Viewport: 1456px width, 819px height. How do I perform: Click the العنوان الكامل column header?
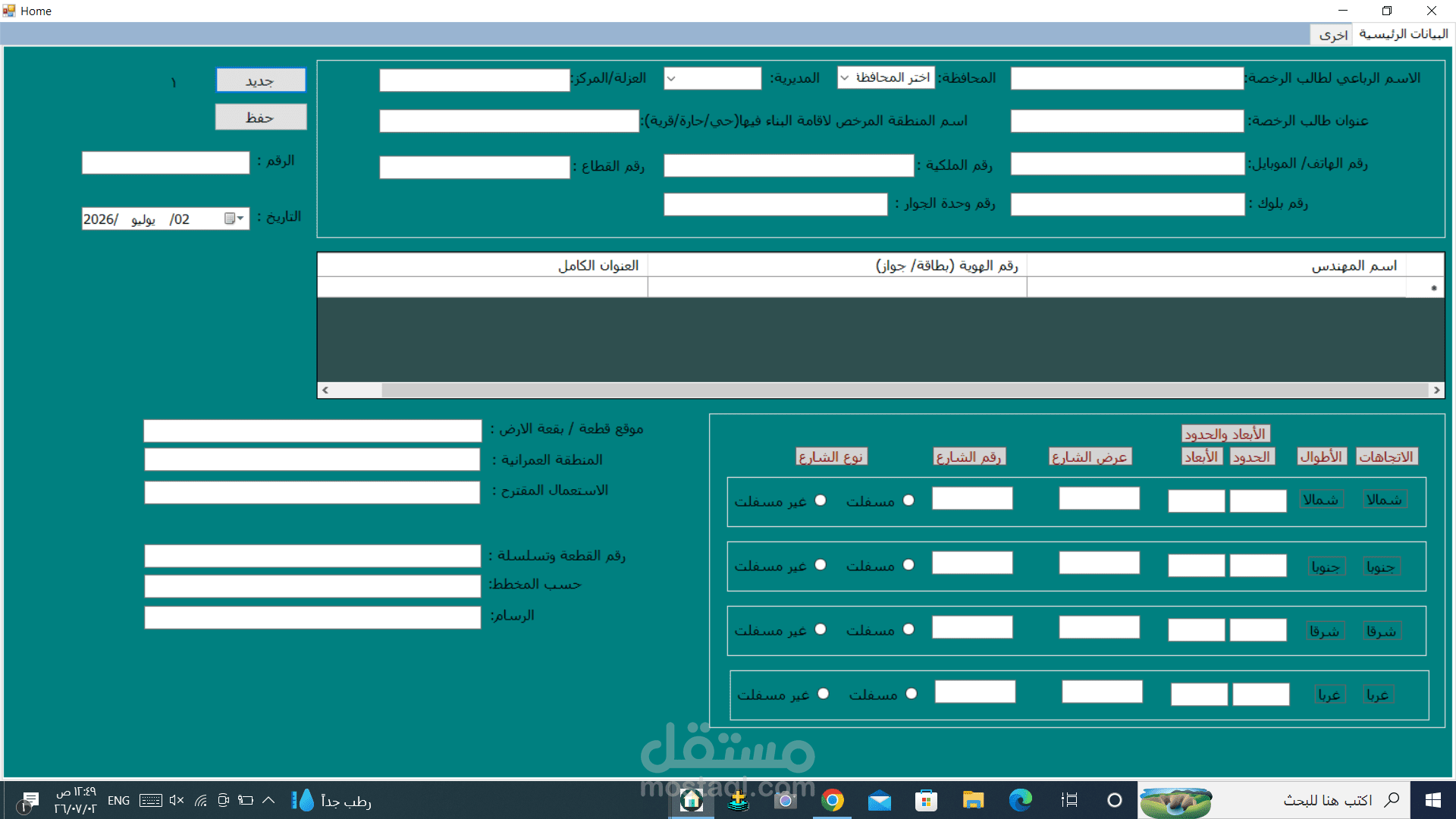pos(483,265)
